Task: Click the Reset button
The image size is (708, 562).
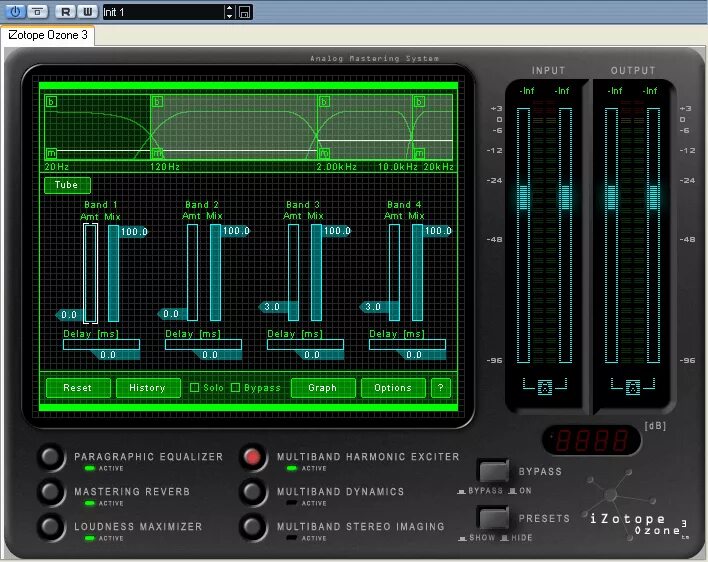Action: point(78,388)
